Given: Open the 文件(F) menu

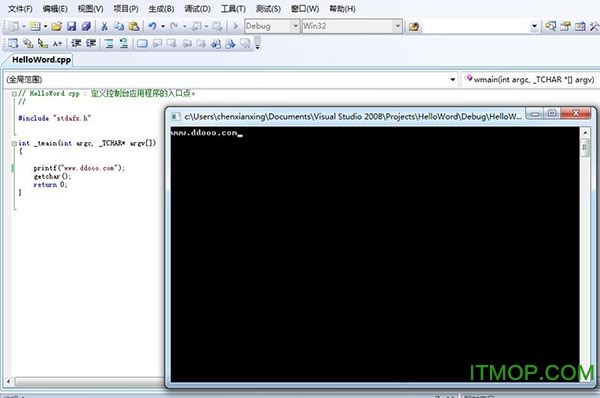Looking at the screenshot, I should point(20,8).
